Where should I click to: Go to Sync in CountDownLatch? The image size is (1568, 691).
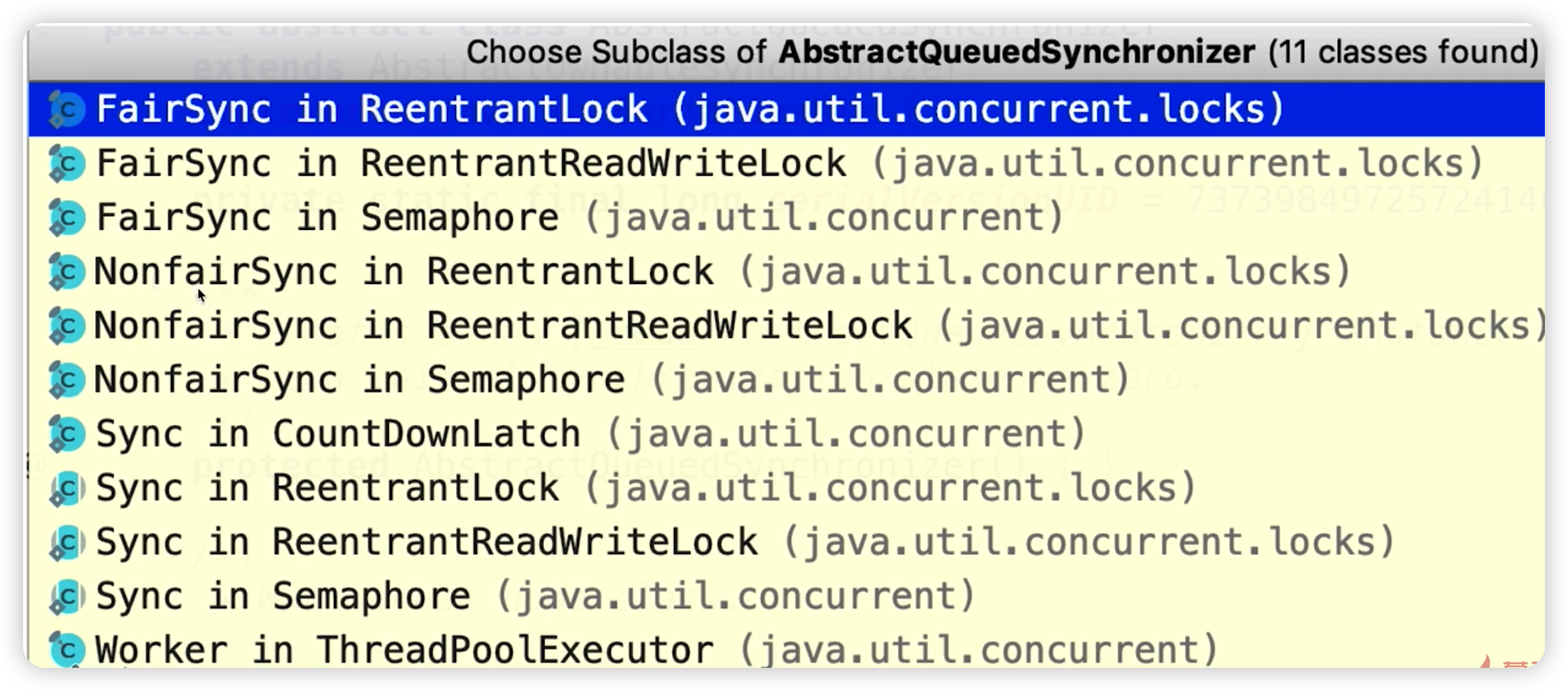pyautogui.click(x=787, y=433)
